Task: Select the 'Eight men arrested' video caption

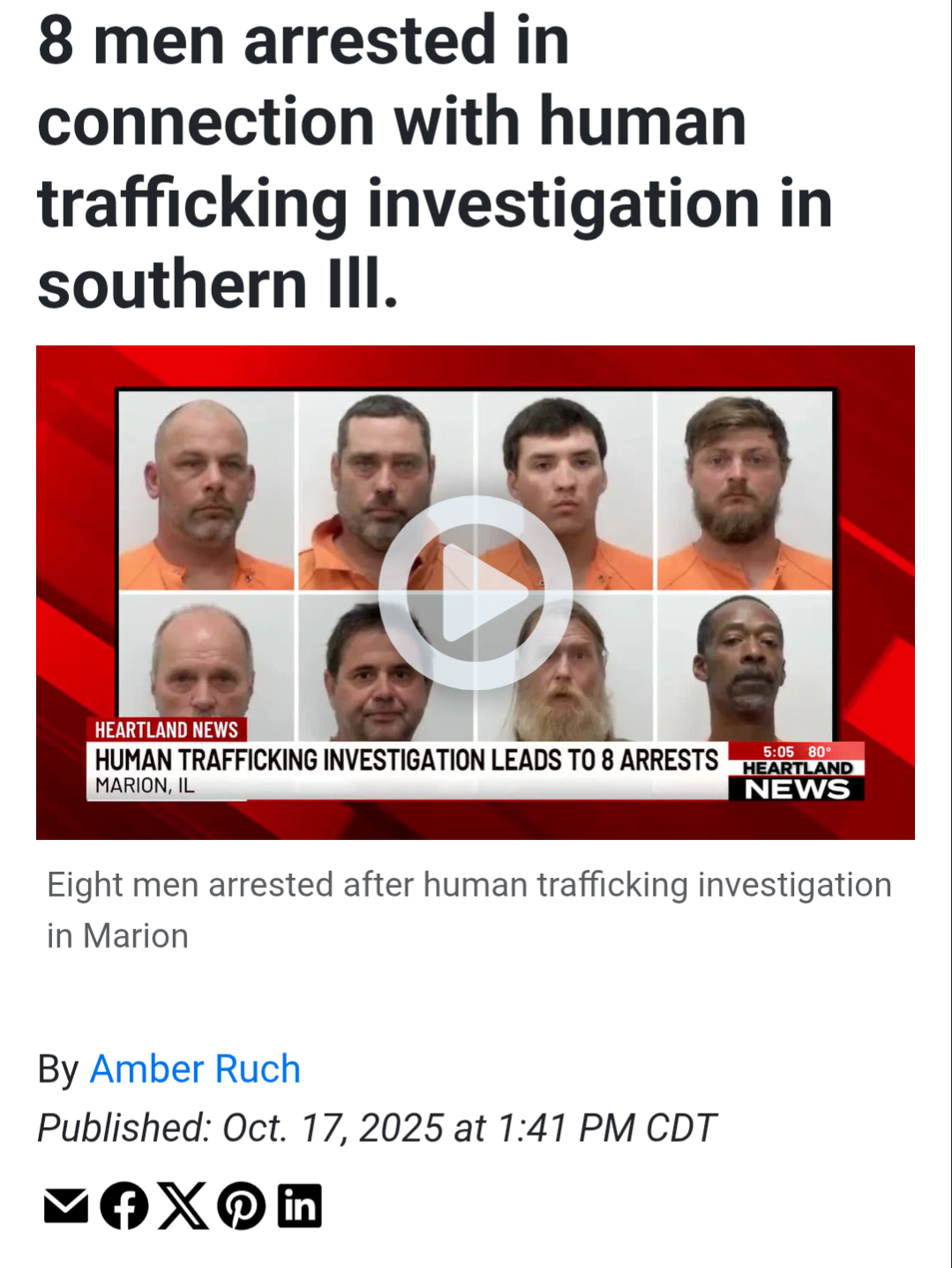Action: point(469,910)
